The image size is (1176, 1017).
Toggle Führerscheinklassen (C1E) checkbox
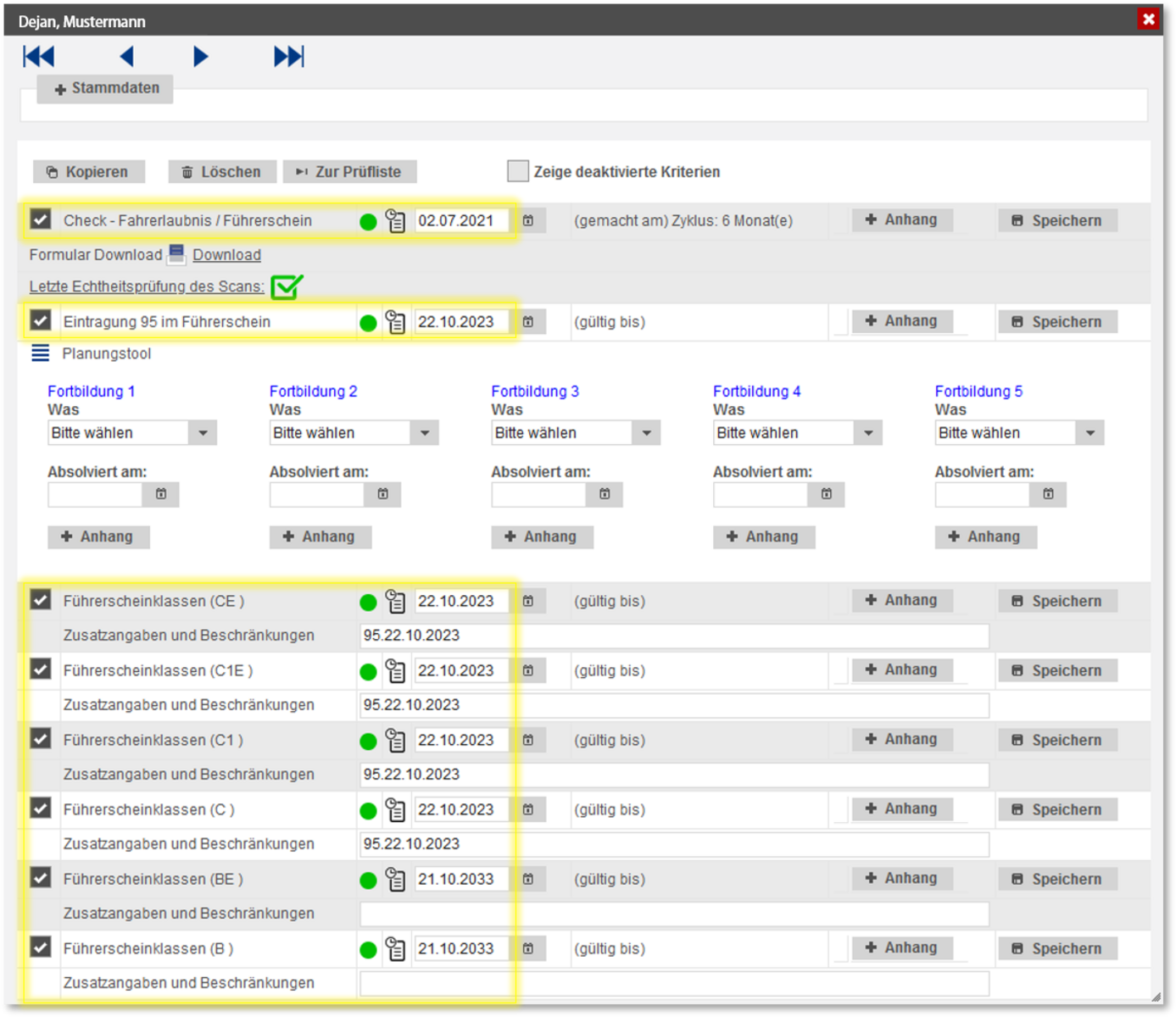[41, 670]
